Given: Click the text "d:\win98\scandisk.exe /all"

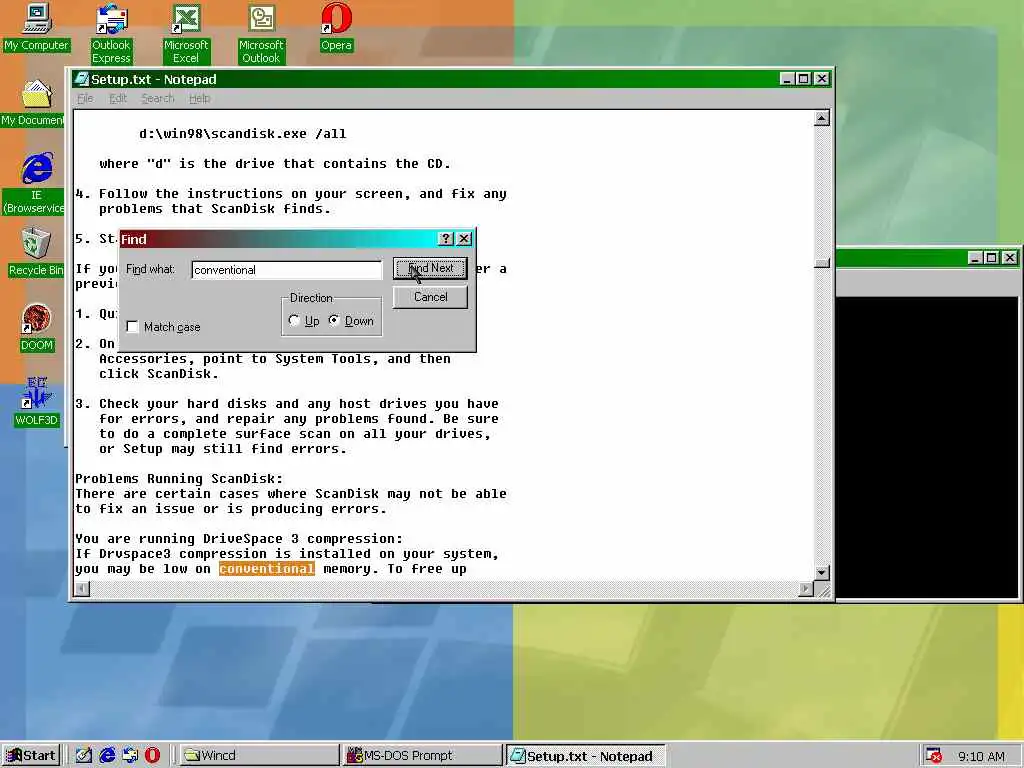Looking at the screenshot, I should click(242, 134).
